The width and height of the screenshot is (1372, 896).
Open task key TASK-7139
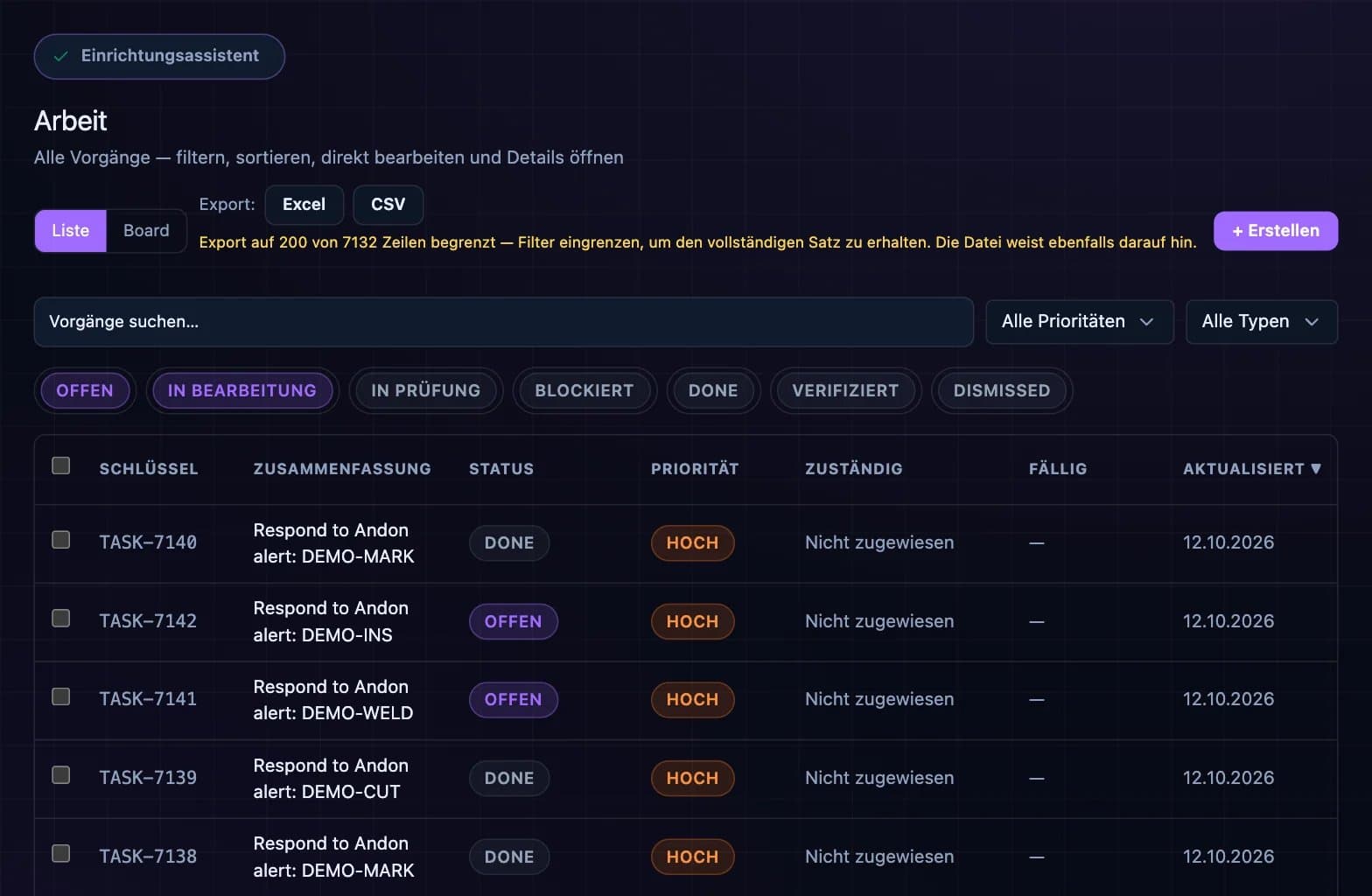point(148,778)
